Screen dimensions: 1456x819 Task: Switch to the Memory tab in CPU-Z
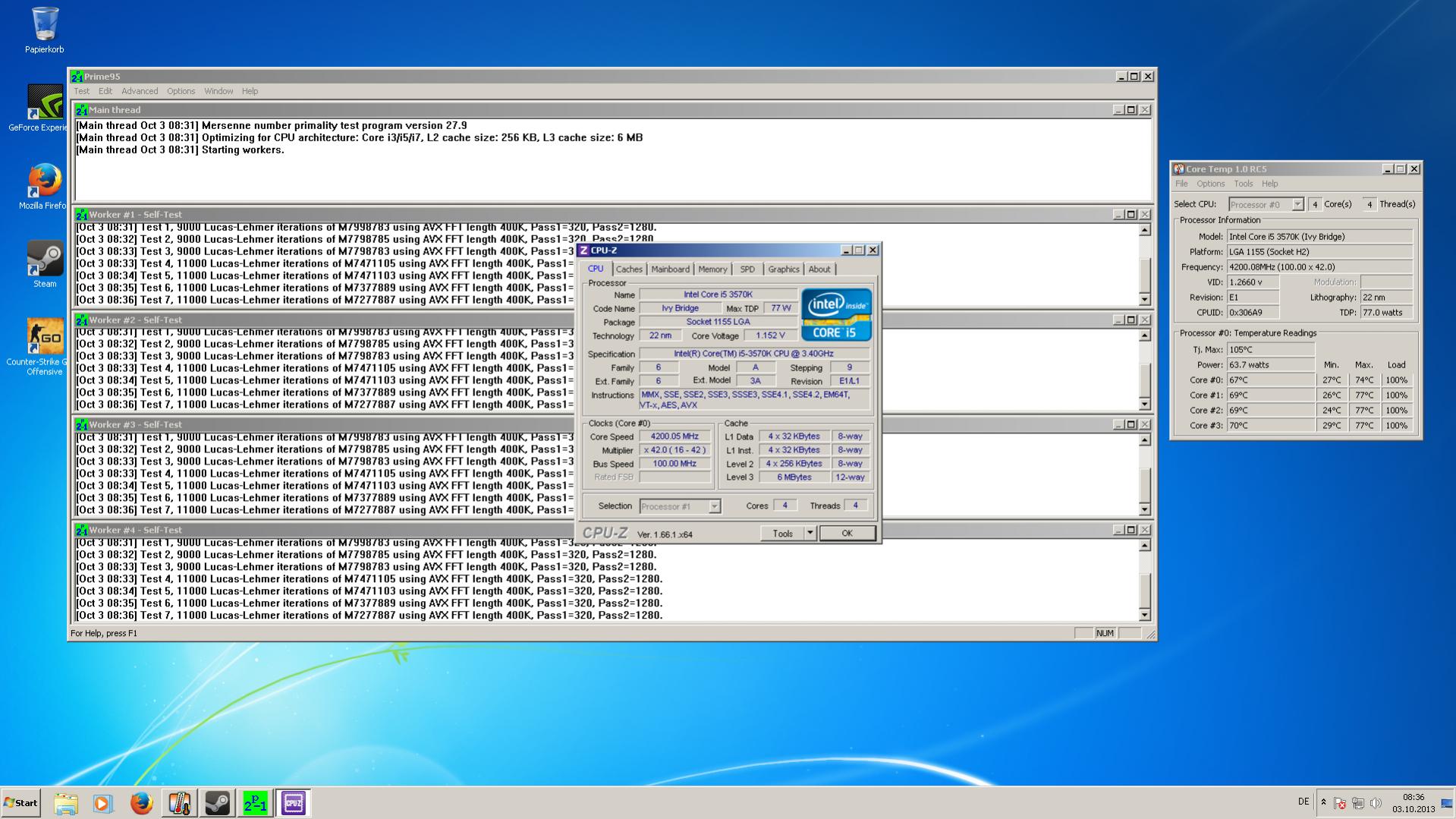pyautogui.click(x=712, y=269)
